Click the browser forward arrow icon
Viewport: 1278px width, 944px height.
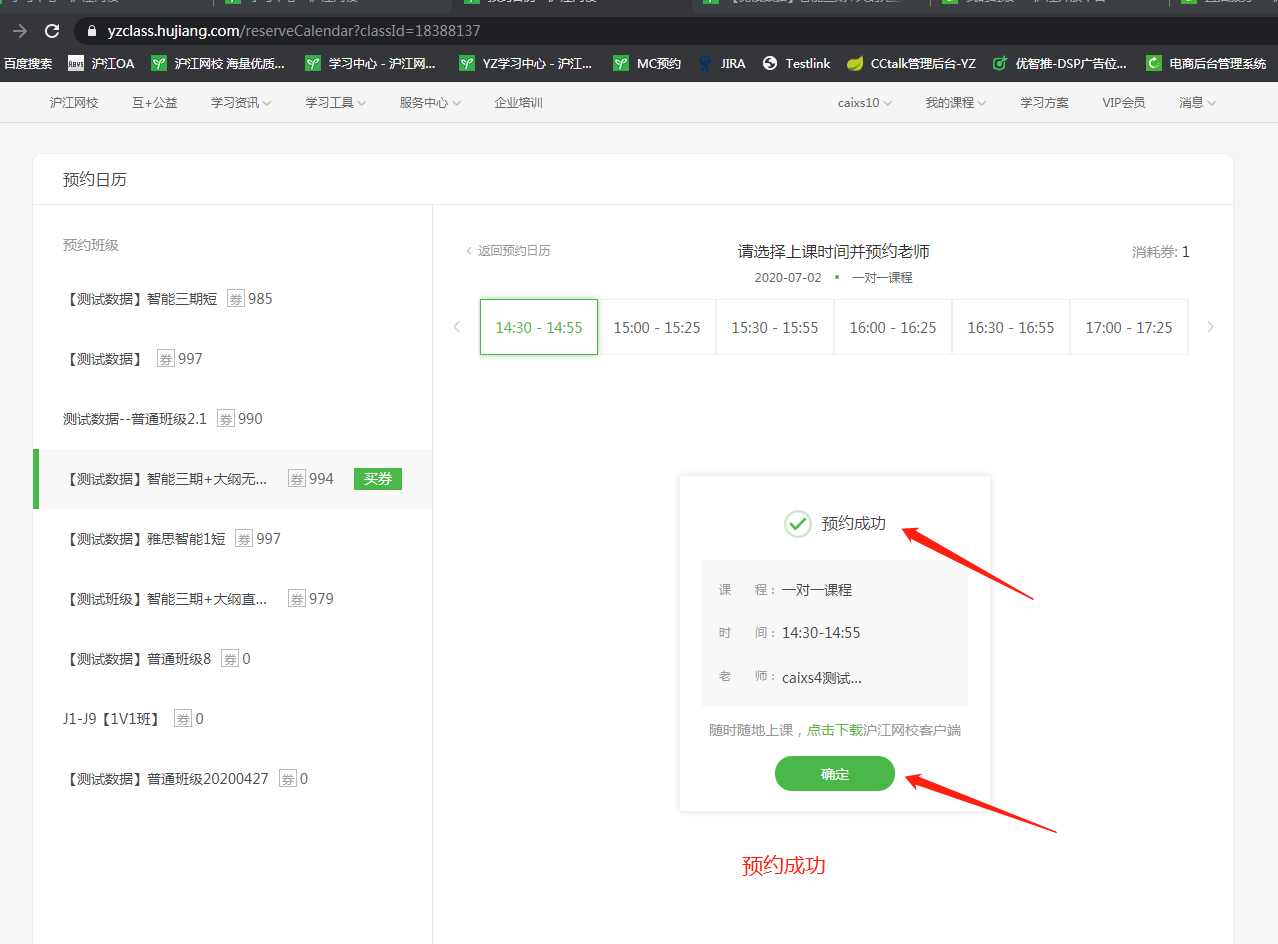(x=19, y=31)
